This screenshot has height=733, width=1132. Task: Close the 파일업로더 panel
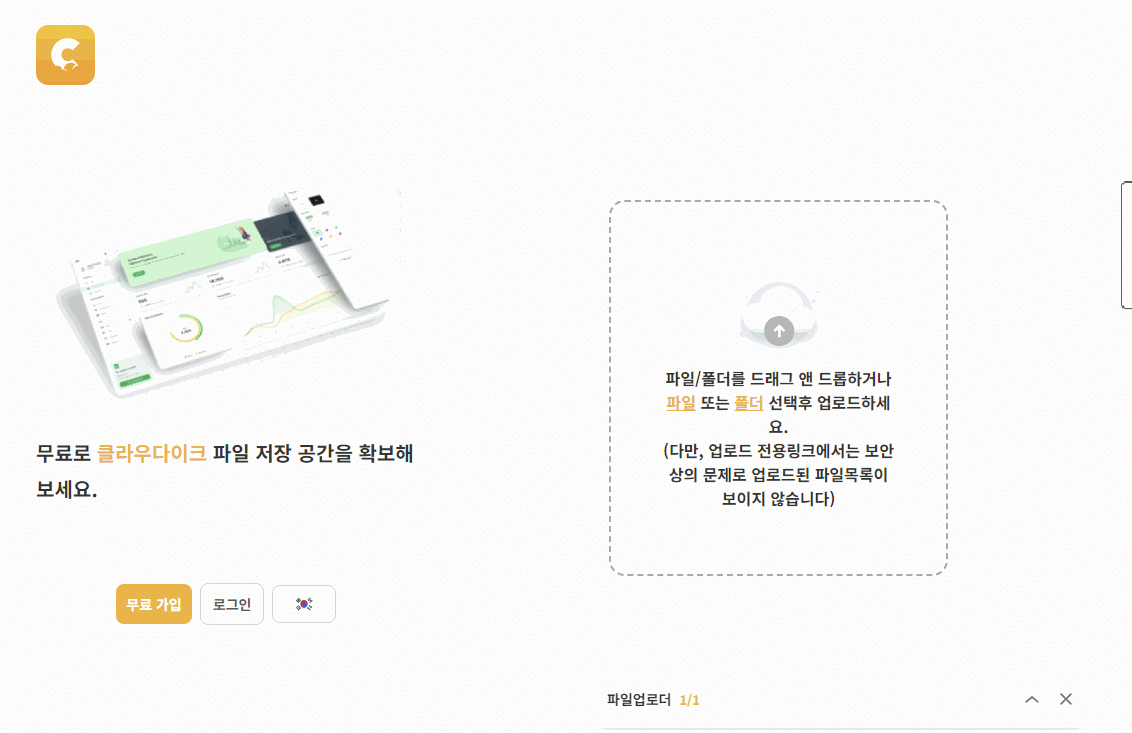(x=1066, y=699)
